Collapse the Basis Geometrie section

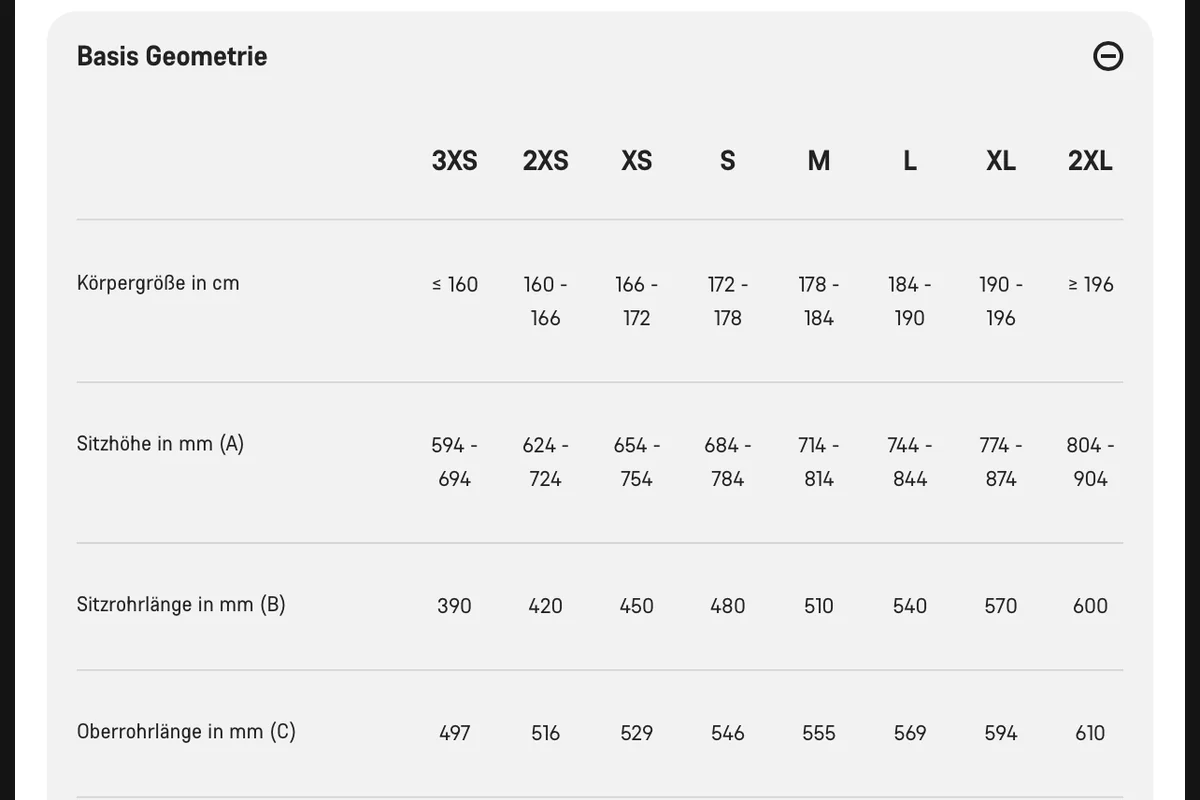point(1108,57)
